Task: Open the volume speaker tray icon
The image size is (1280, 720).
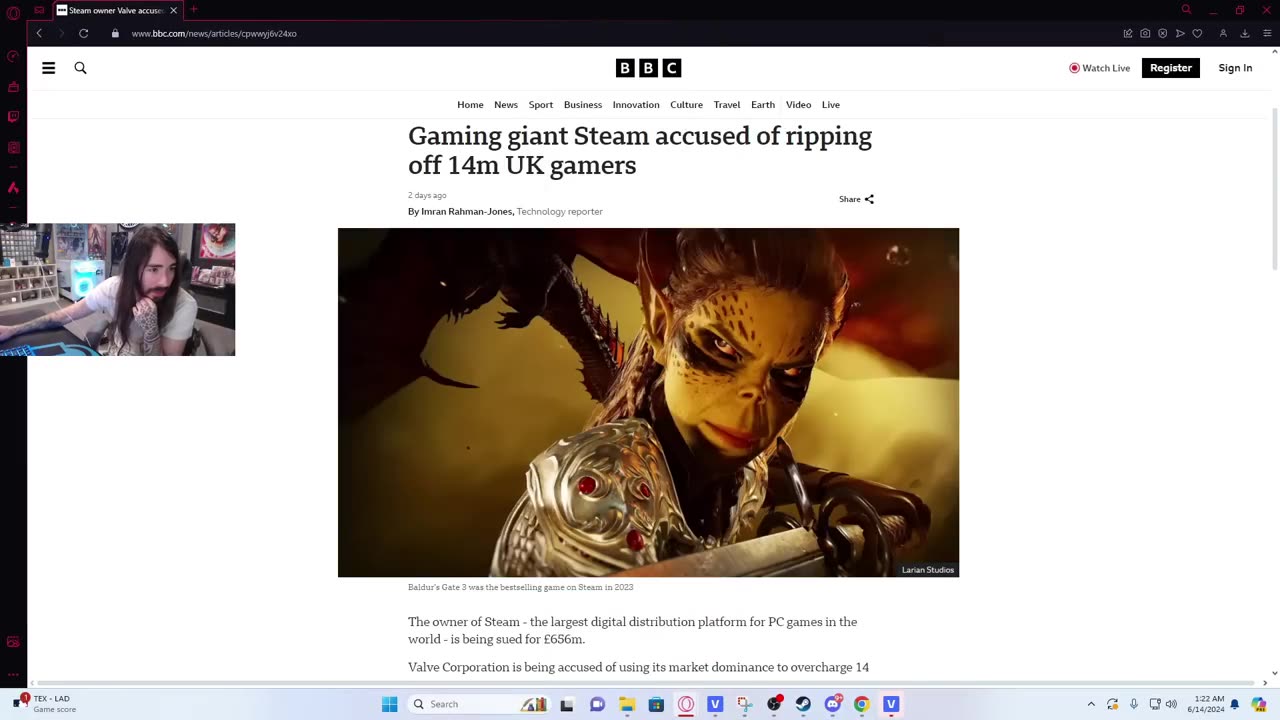Action: pos(1171,704)
